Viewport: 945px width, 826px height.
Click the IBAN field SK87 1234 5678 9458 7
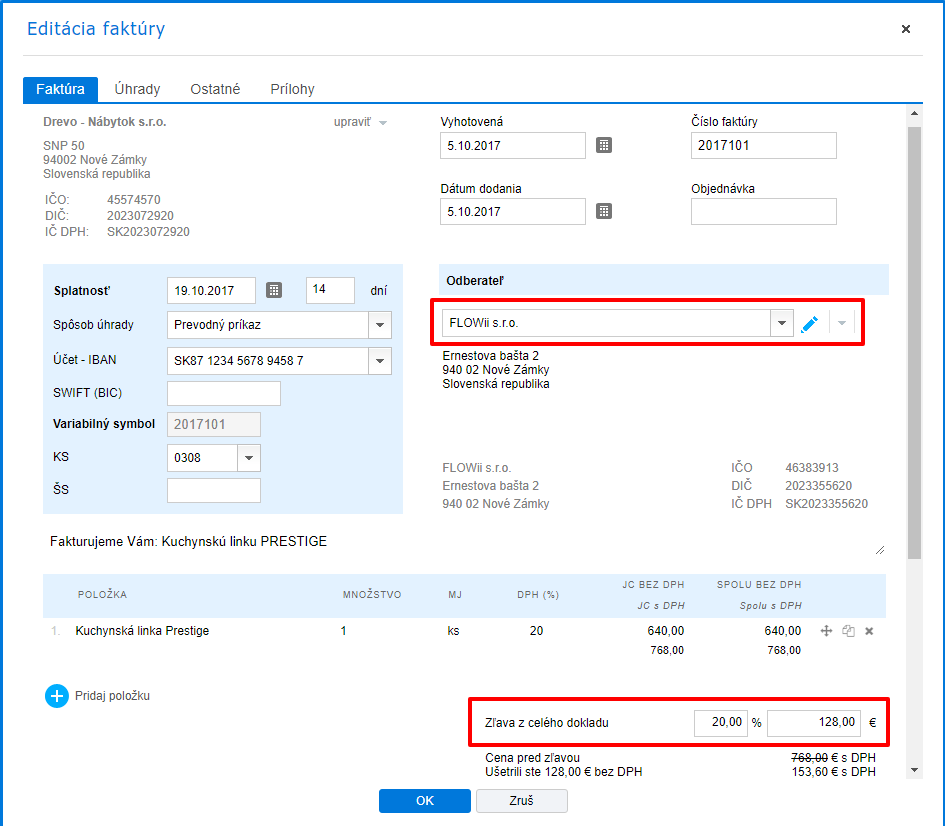coord(268,361)
